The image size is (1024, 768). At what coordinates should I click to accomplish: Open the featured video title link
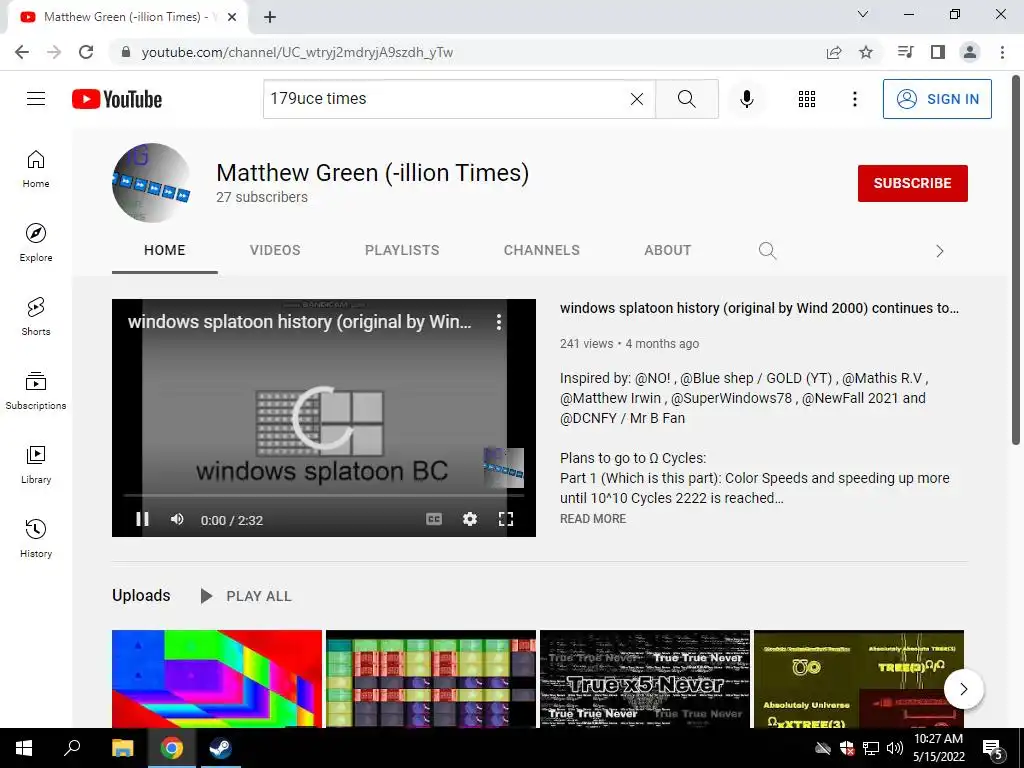(760, 308)
